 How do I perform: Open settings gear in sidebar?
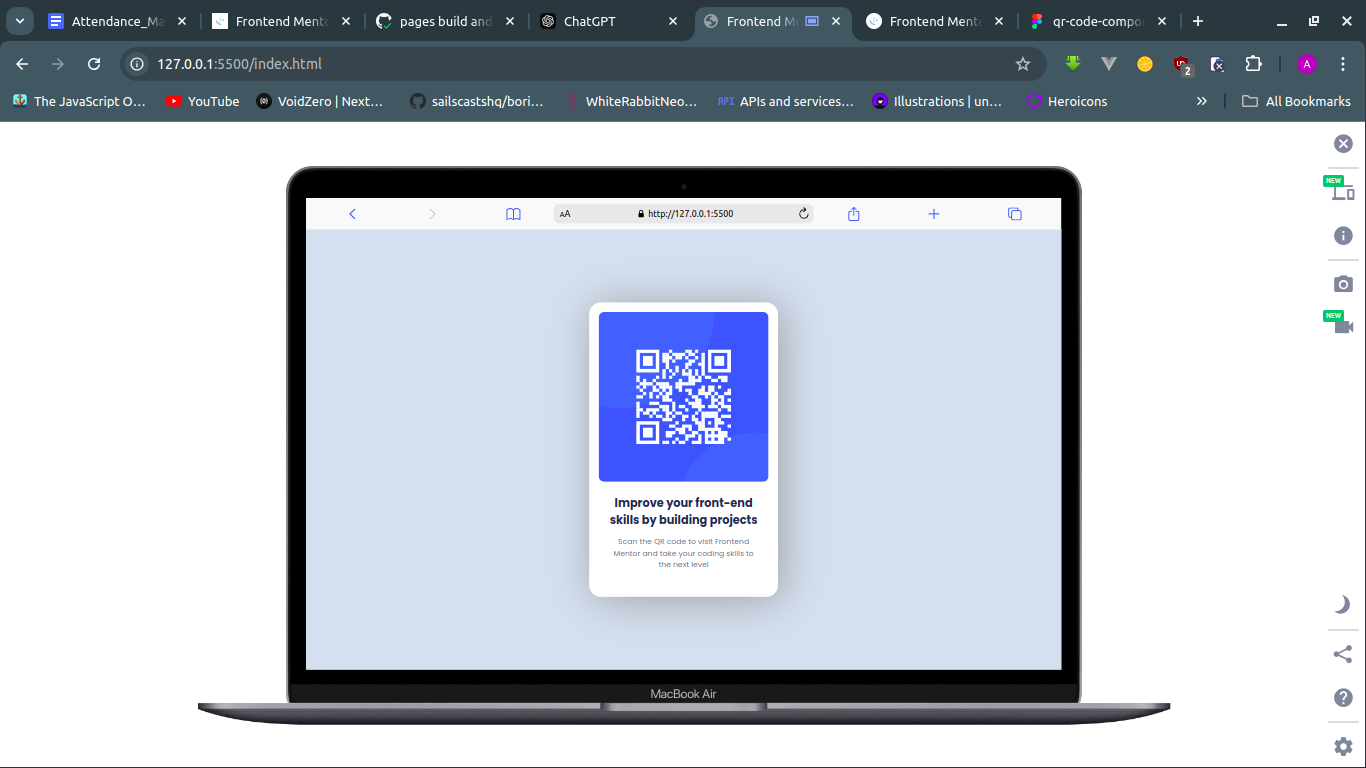[x=1343, y=746]
